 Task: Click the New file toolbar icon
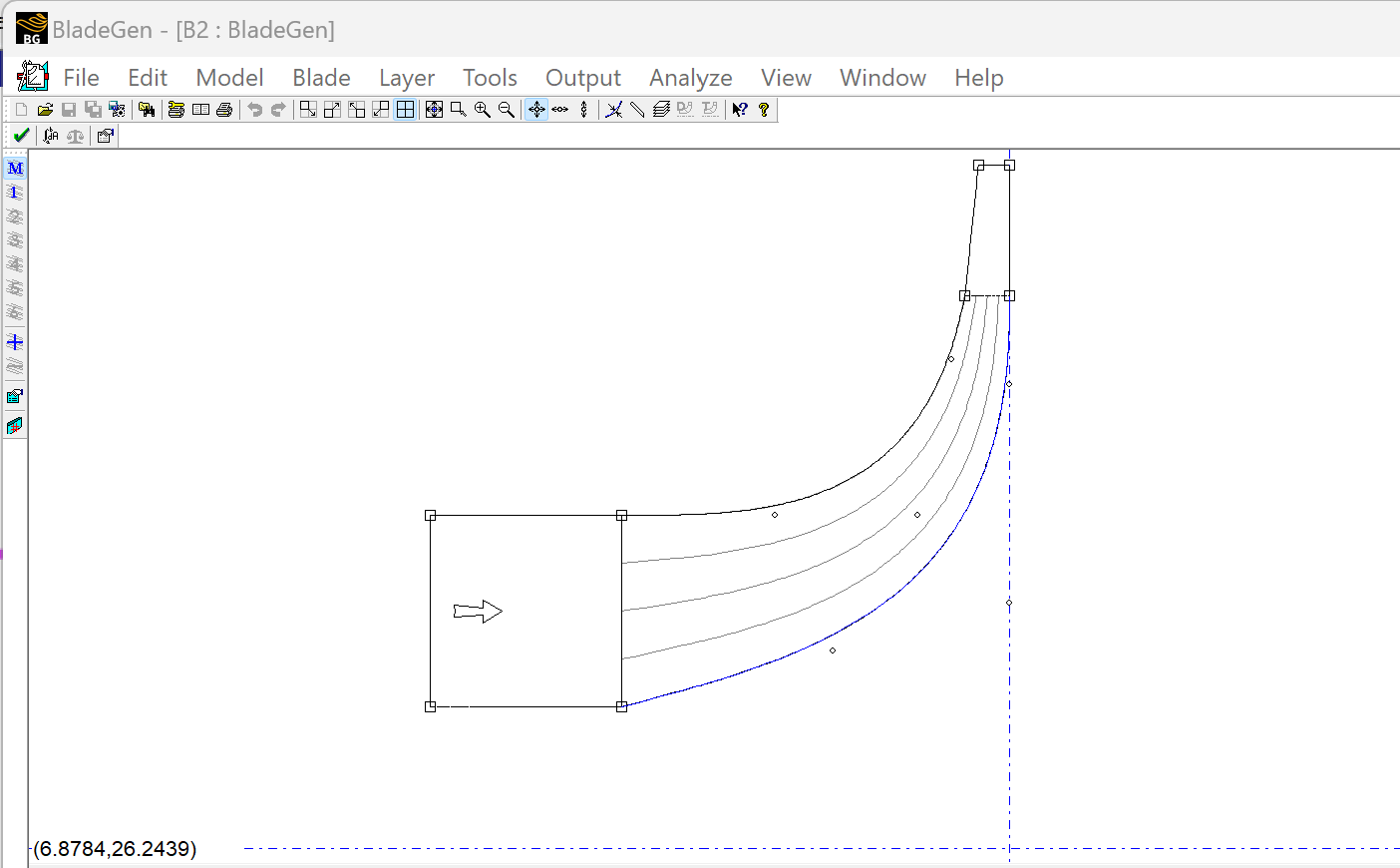point(21,110)
